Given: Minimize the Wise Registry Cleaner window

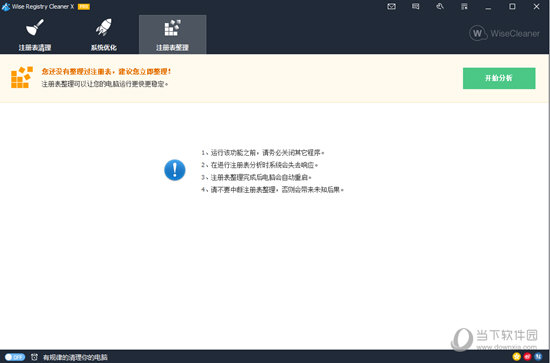Looking at the screenshot, I should (488, 7).
